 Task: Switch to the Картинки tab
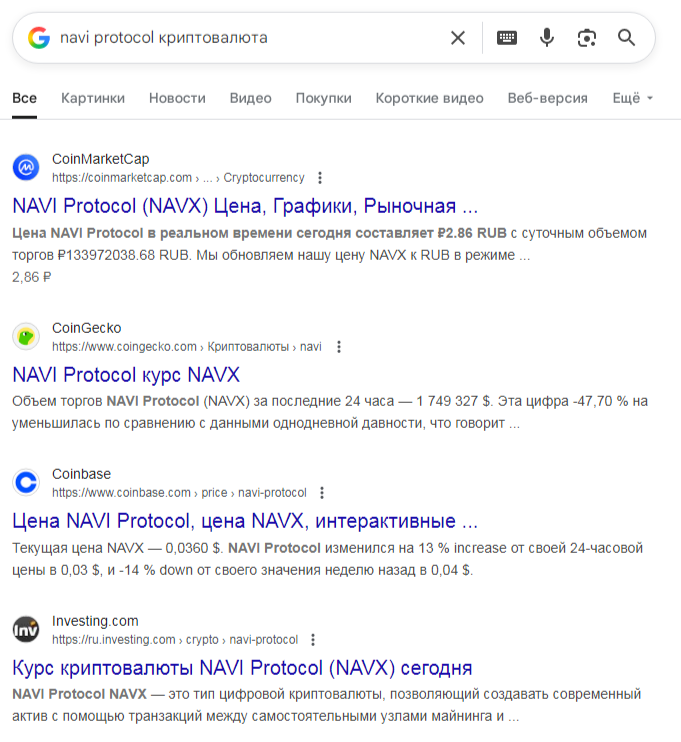93,98
